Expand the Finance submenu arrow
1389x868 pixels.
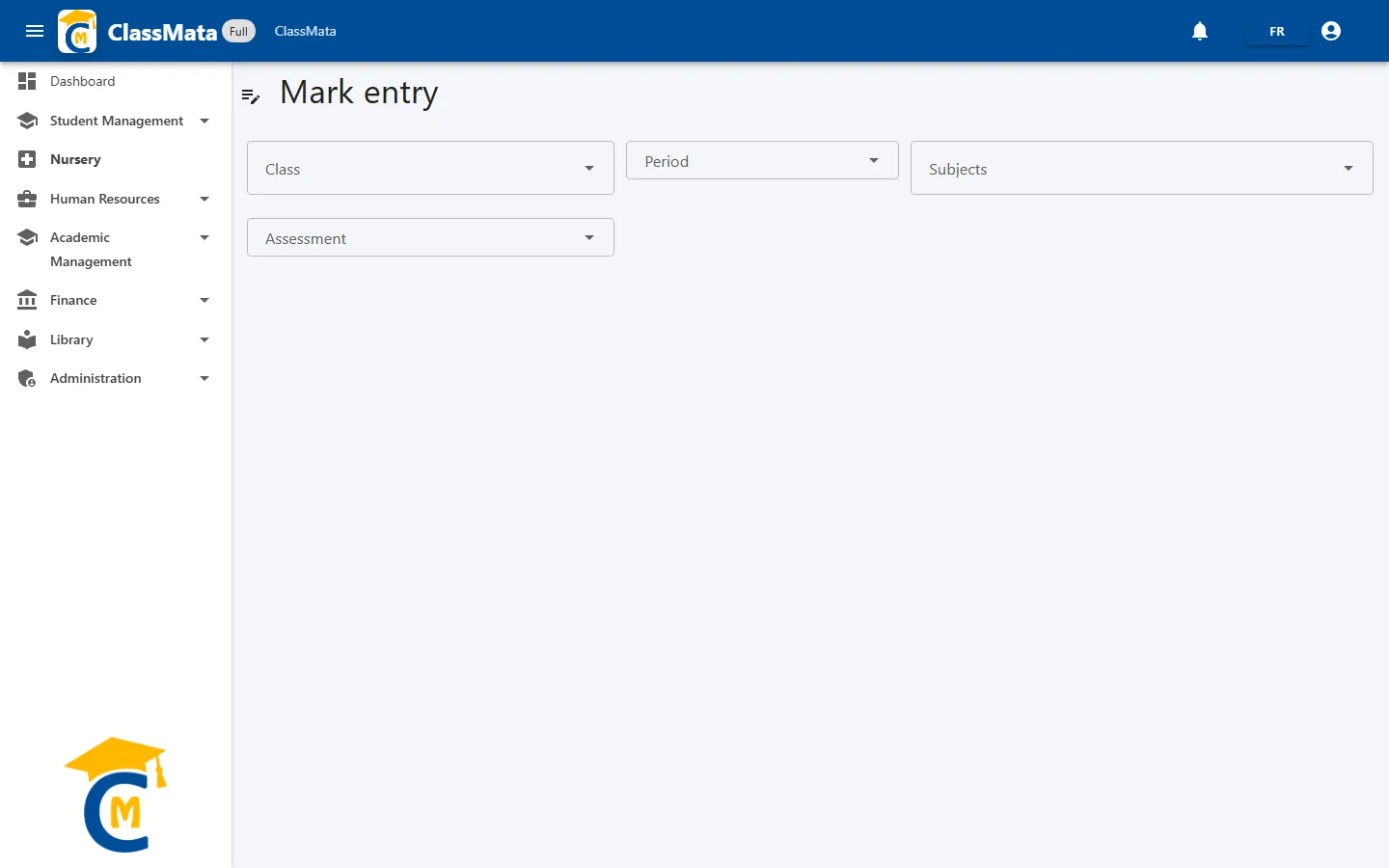204,300
